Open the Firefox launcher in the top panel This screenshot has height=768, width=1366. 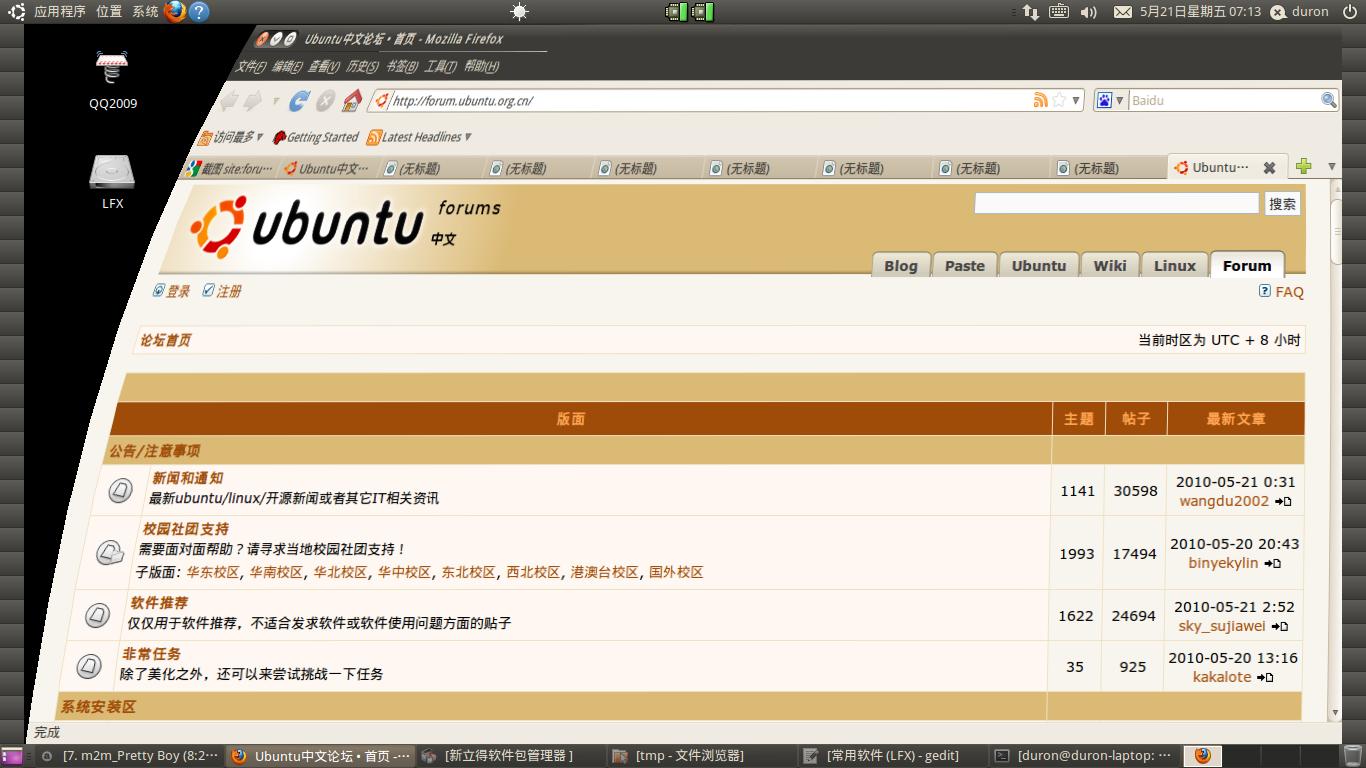(175, 12)
